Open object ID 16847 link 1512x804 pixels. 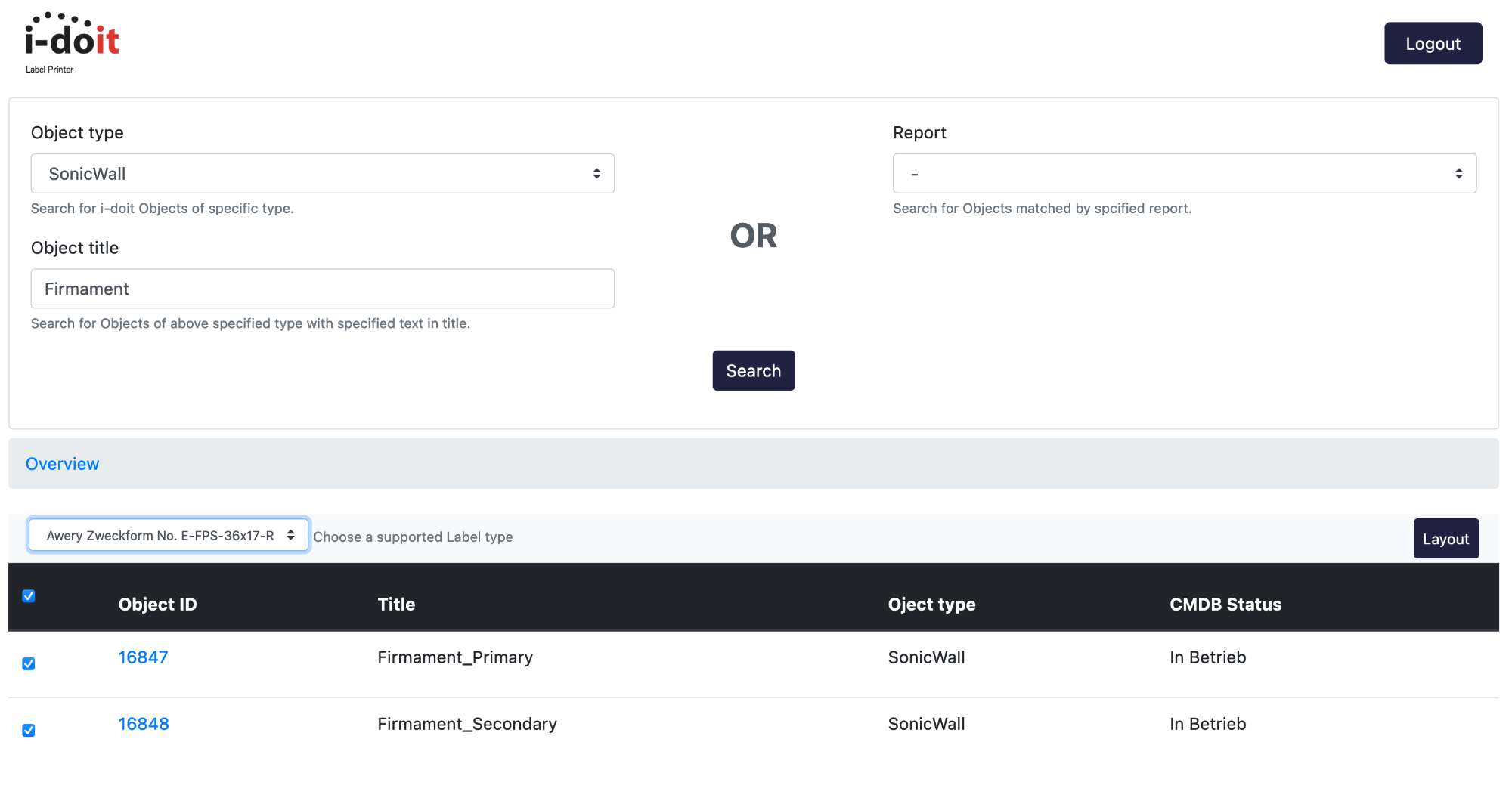(144, 657)
